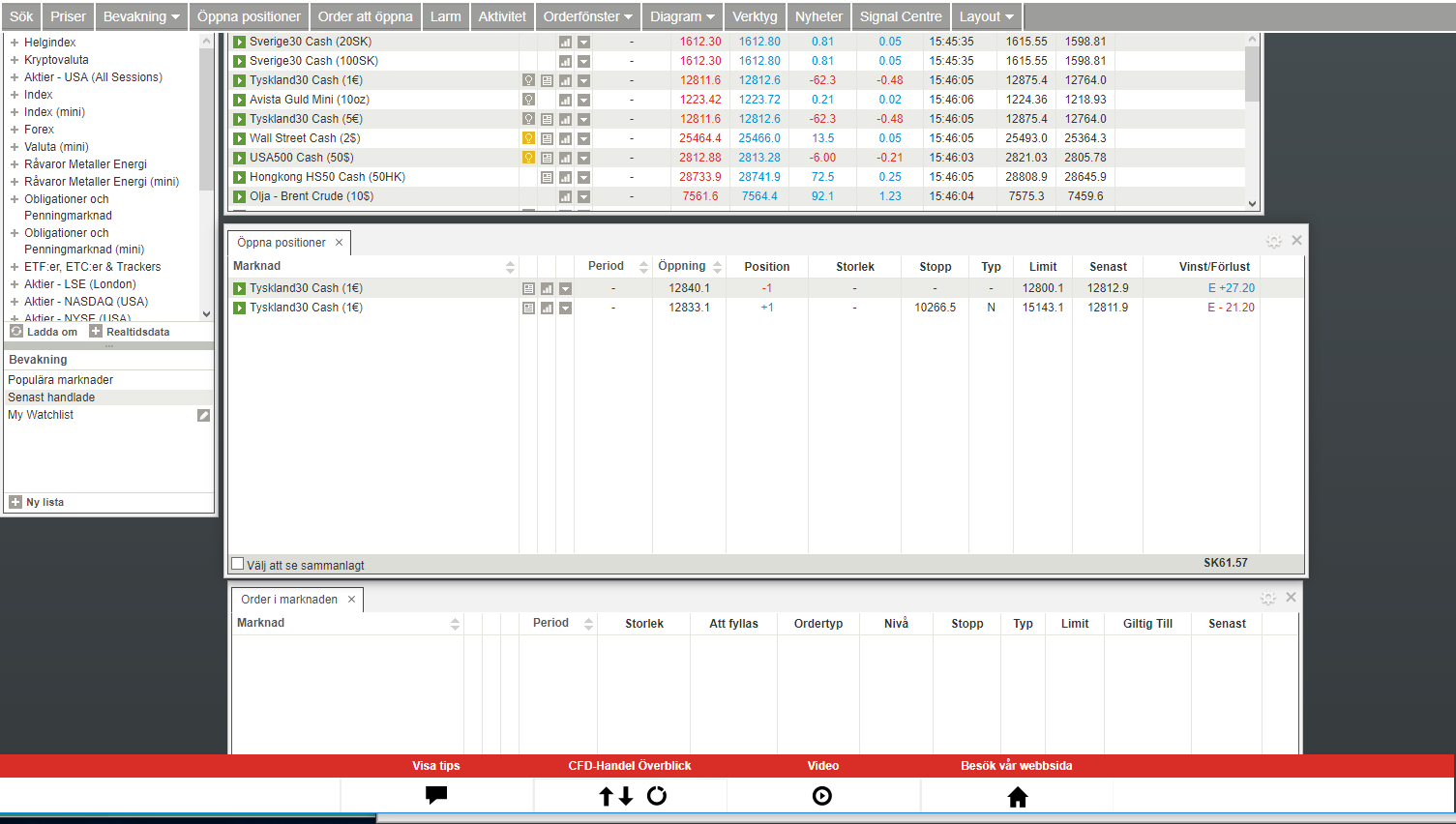Open the Bevakning dropdown menu

(x=141, y=16)
